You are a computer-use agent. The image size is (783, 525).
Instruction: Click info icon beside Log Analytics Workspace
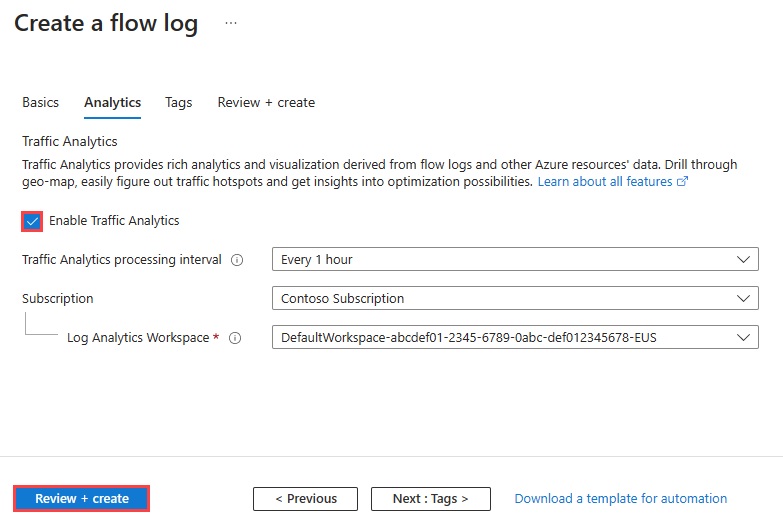[235, 338]
